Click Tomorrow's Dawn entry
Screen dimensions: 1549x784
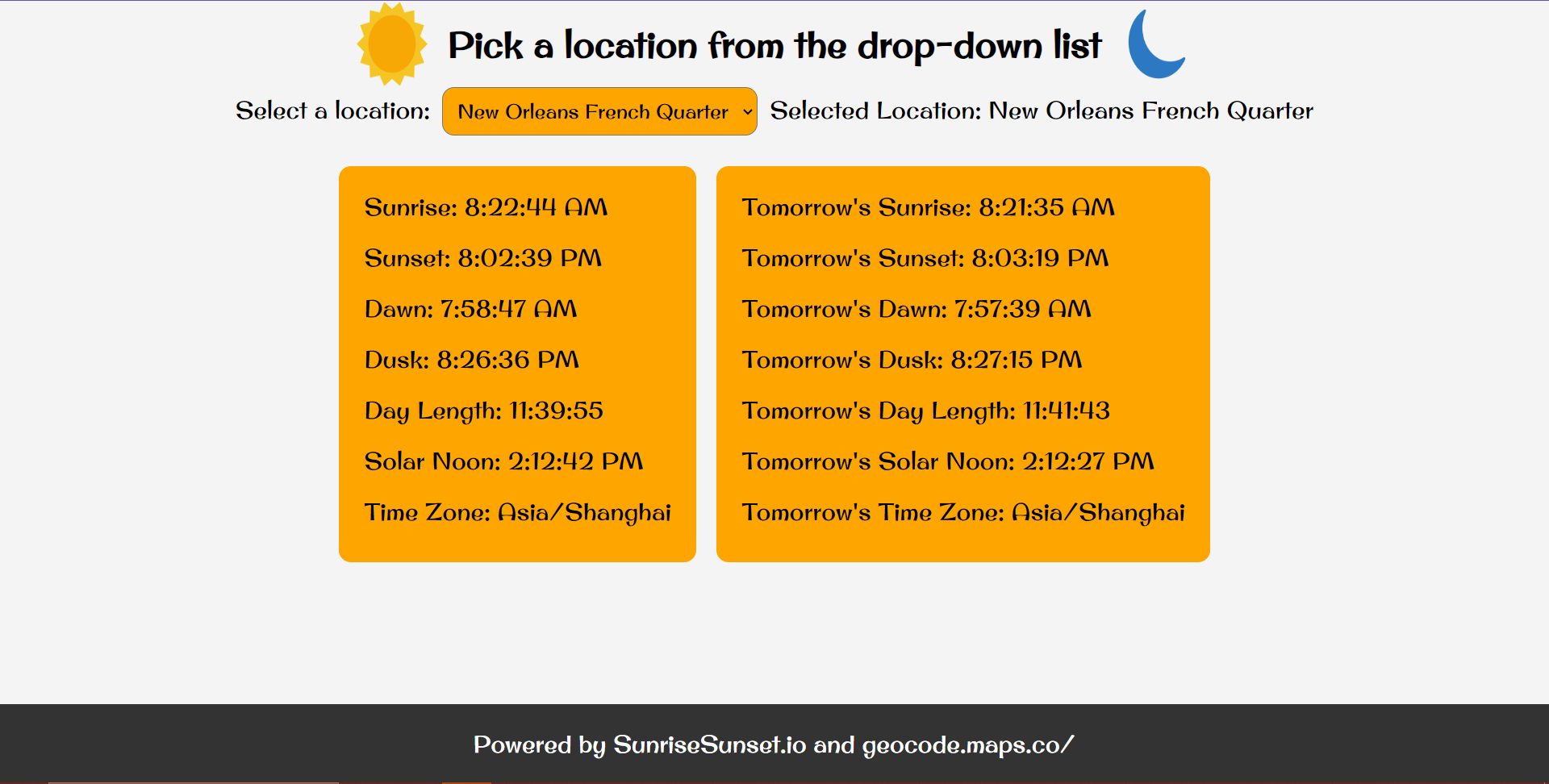(916, 309)
